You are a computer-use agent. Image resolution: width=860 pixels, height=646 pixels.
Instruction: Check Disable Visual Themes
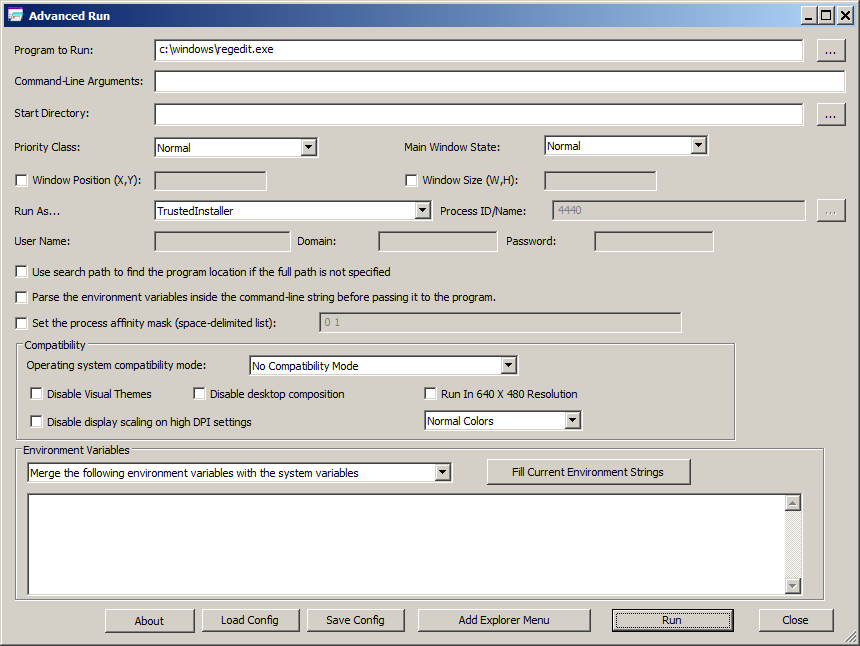[36, 394]
